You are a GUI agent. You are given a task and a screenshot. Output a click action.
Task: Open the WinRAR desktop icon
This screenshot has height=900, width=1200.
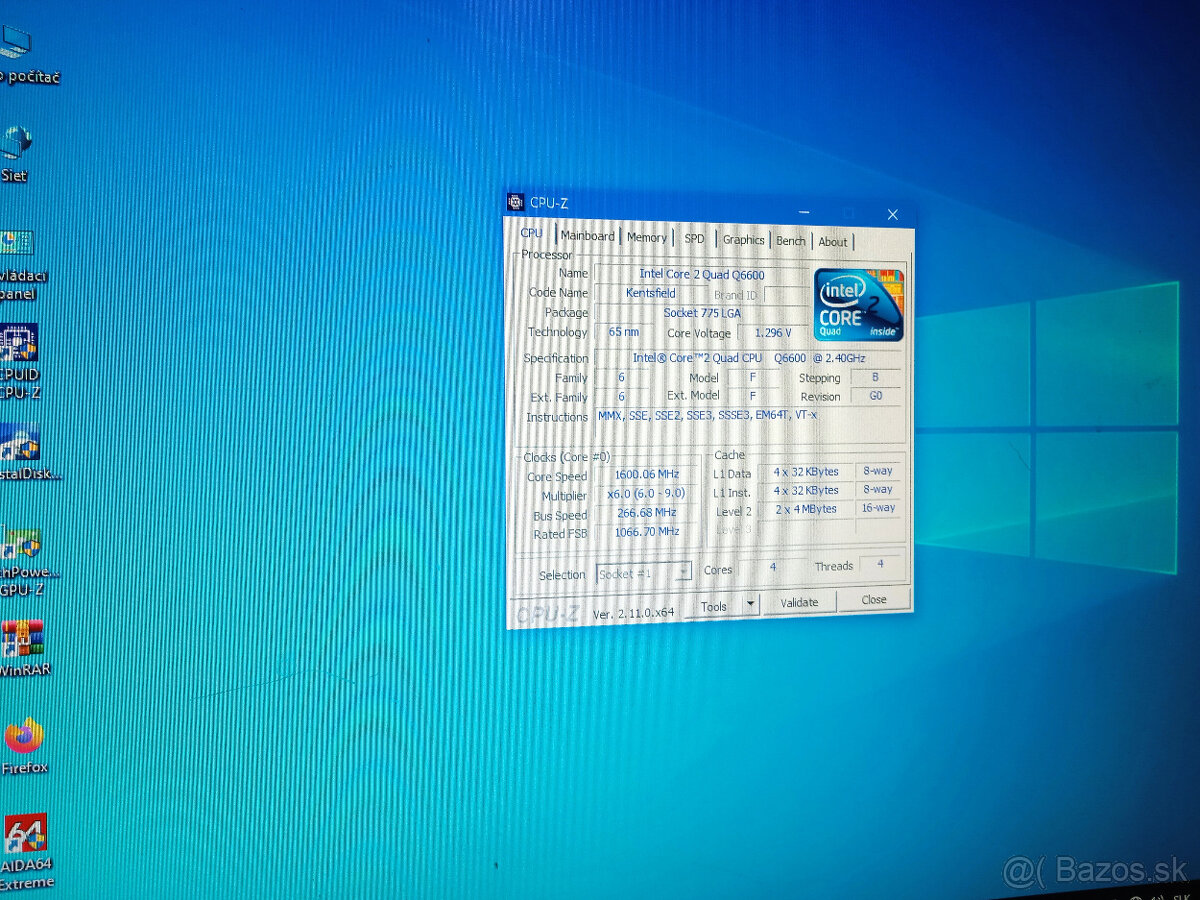[23, 647]
